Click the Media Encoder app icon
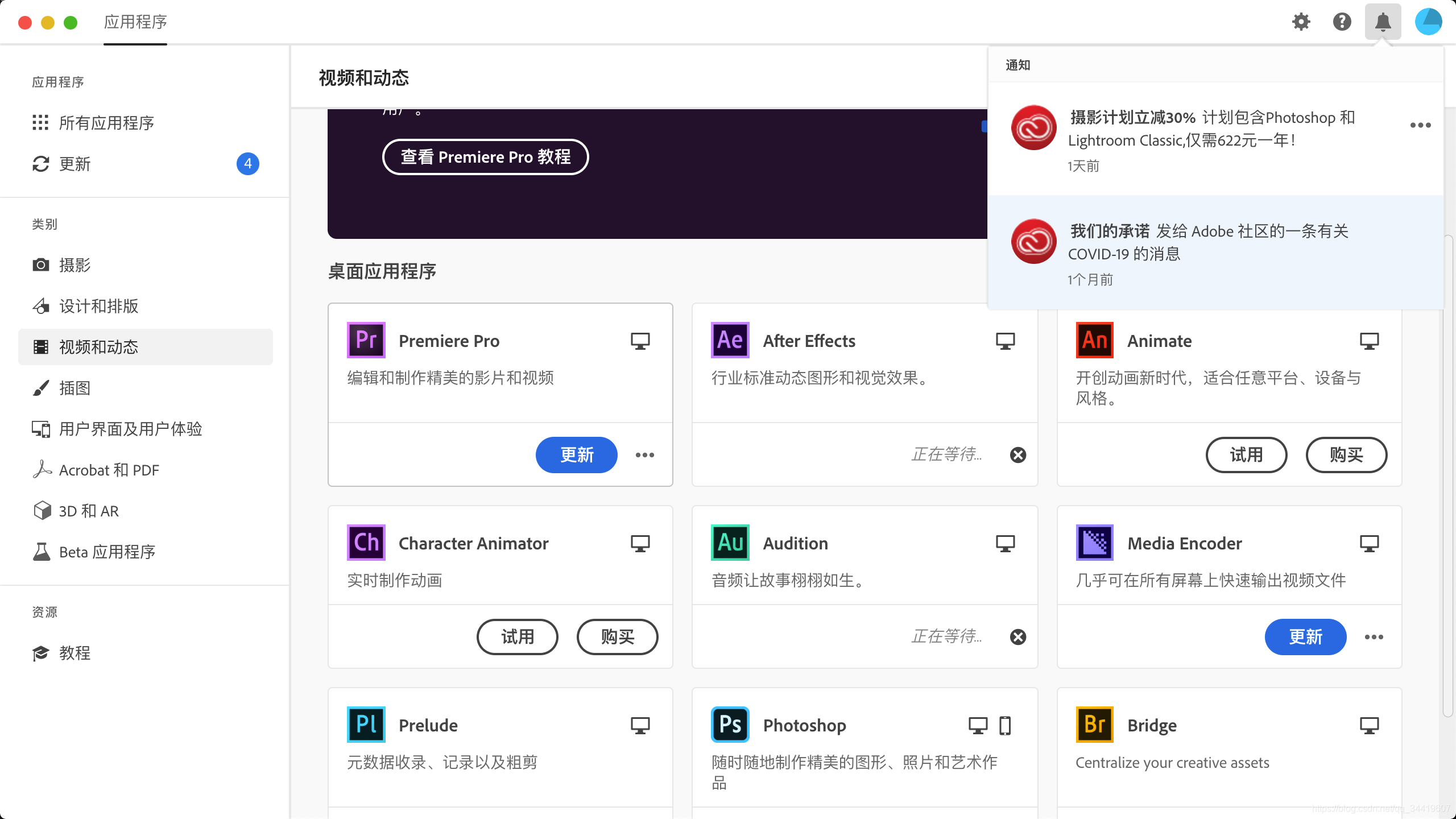This screenshot has height=819, width=1456. click(1094, 543)
